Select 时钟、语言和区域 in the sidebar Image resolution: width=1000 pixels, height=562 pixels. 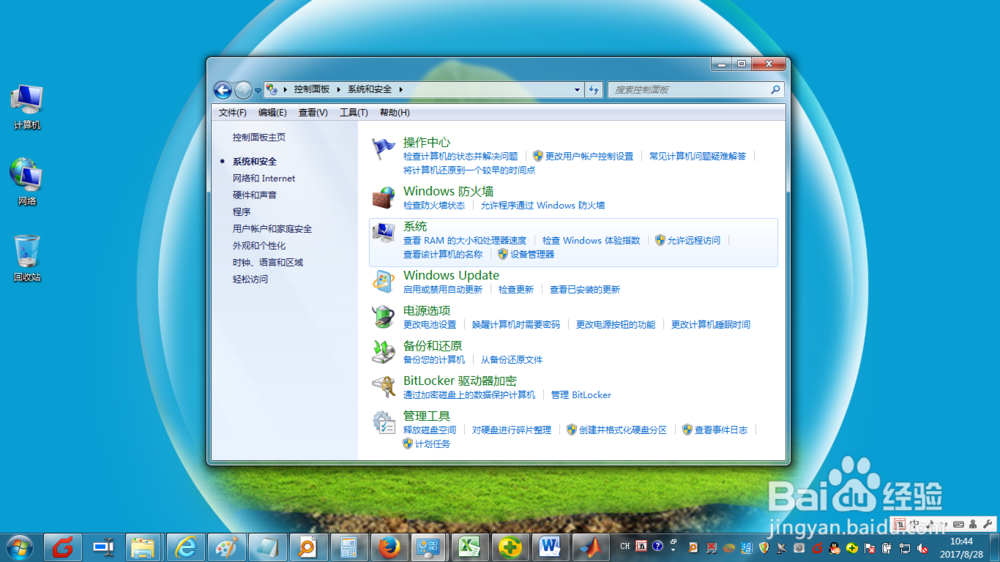tap(267, 262)
